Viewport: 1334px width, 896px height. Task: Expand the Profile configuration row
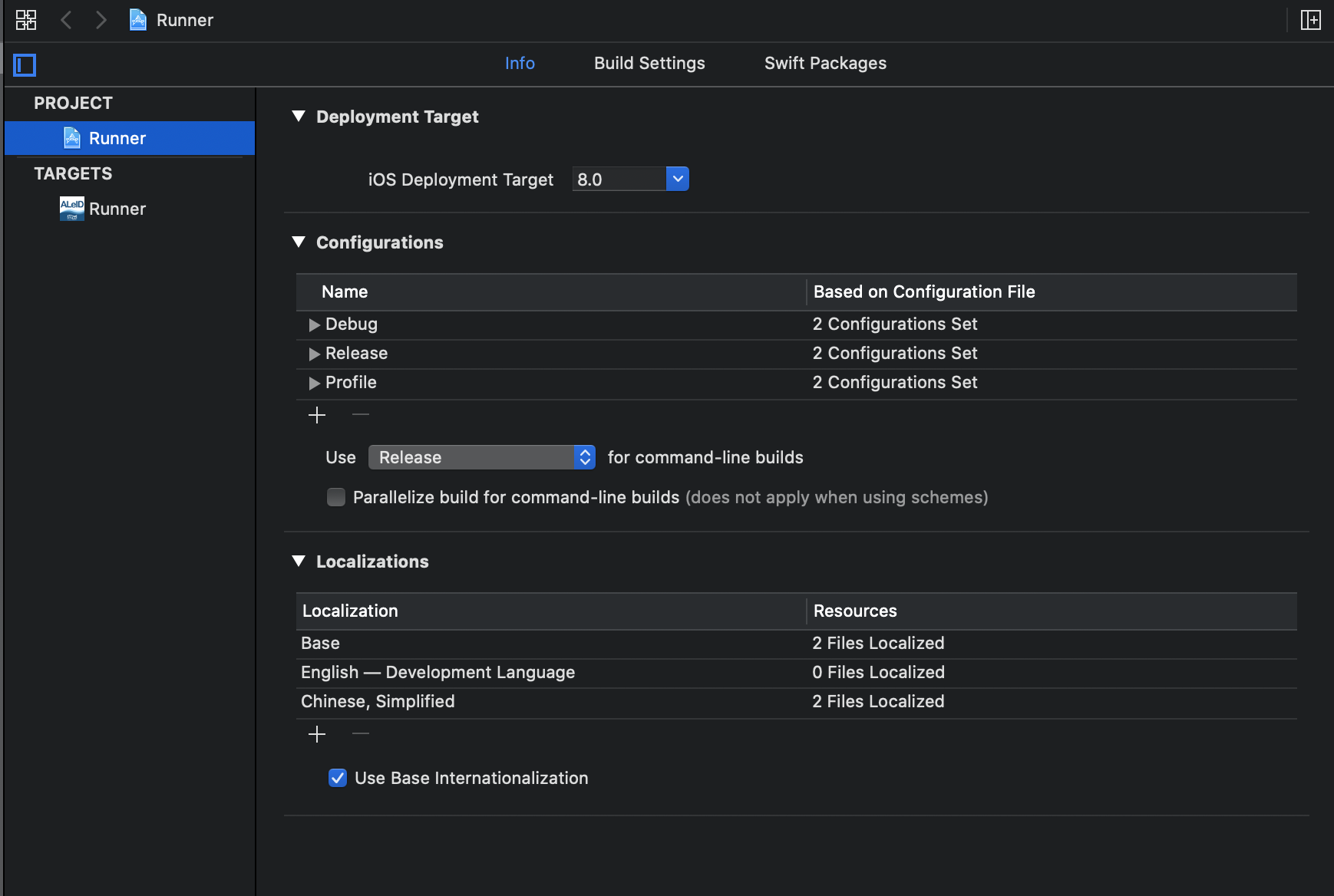point(314,383)
